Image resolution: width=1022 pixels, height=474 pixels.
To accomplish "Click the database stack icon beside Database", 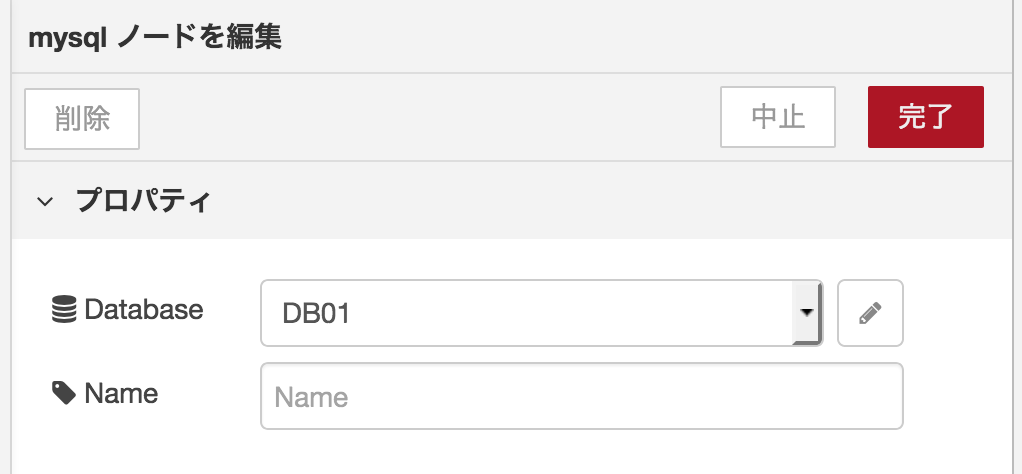I will (64, 309).
